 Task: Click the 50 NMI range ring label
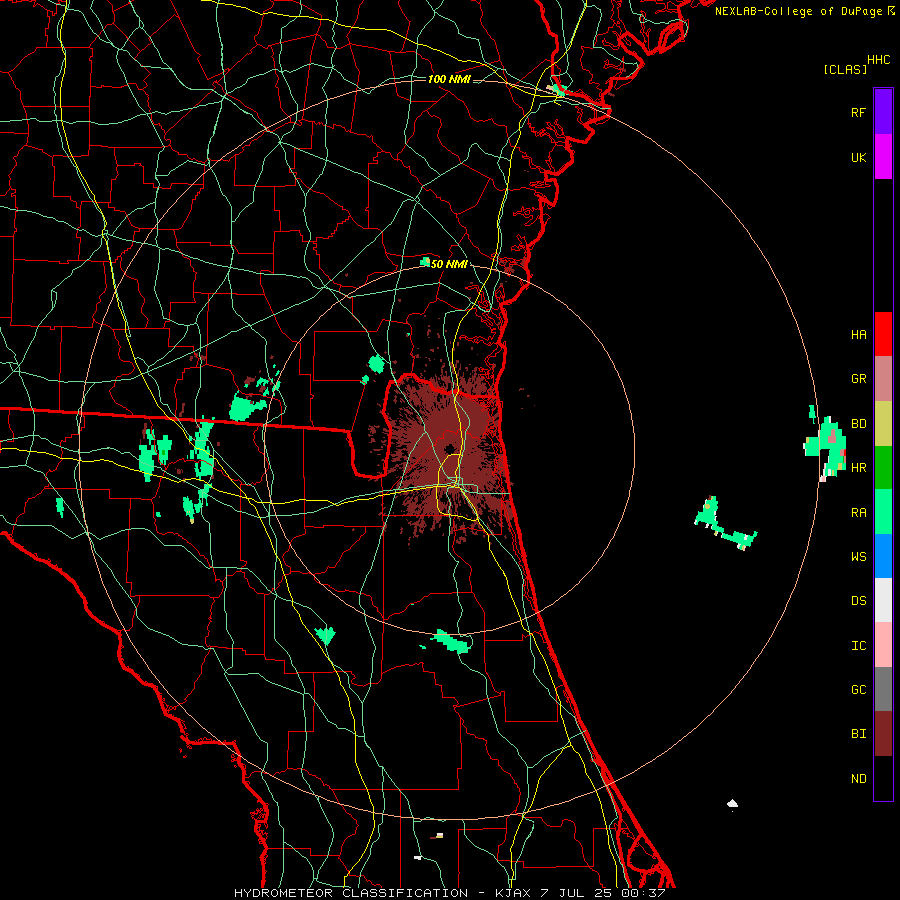(x=449, y=264)
